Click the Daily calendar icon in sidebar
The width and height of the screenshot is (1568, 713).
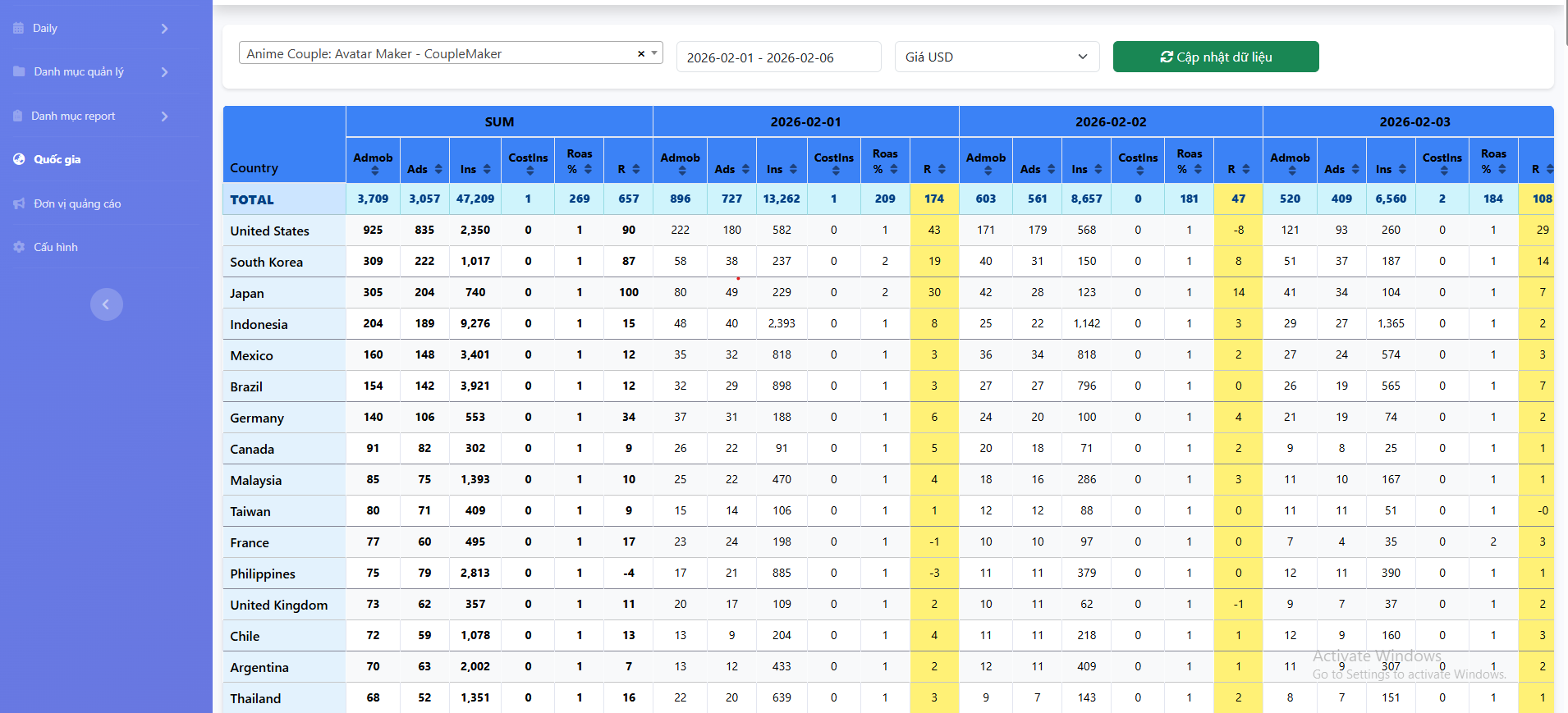pos(19,28)
